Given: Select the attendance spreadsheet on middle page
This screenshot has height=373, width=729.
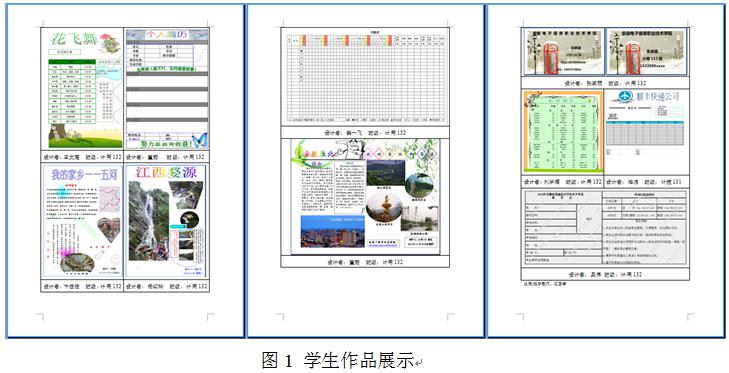Looking at the screenshot, I should (x=365, y=77).
